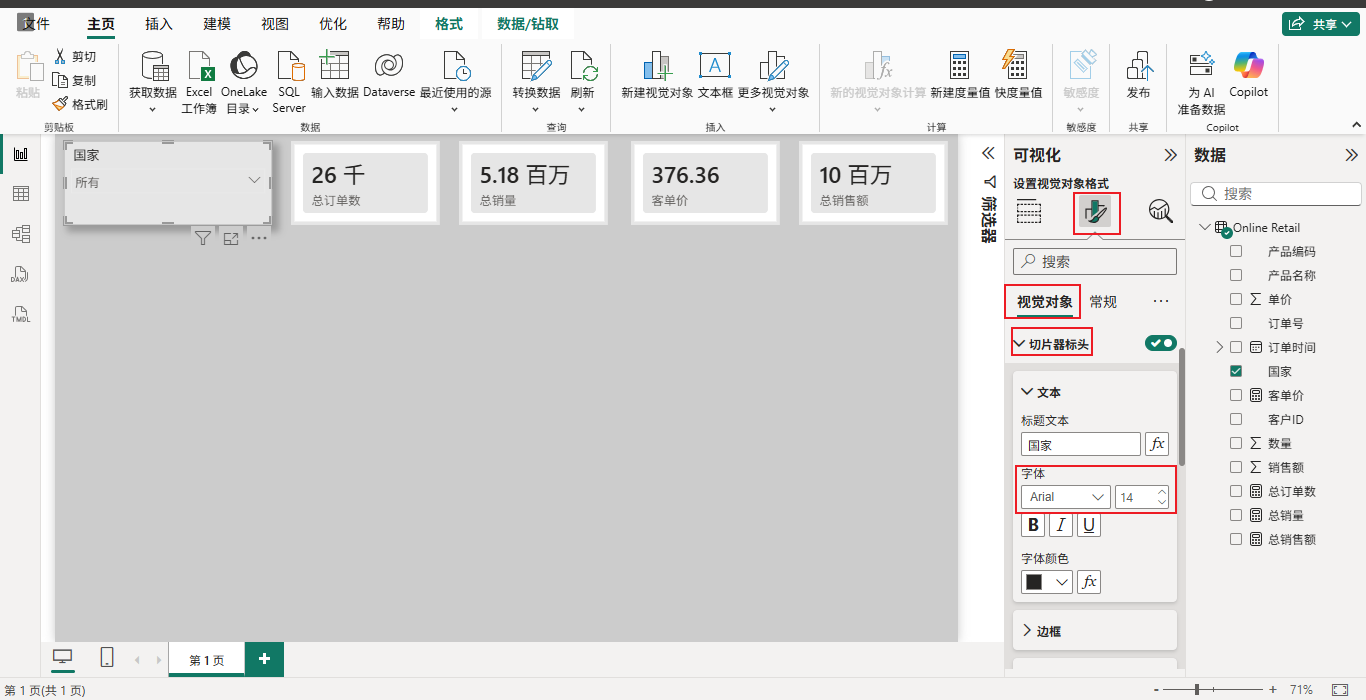Open DAX query view in sidebar

click(x=21, y=274)
